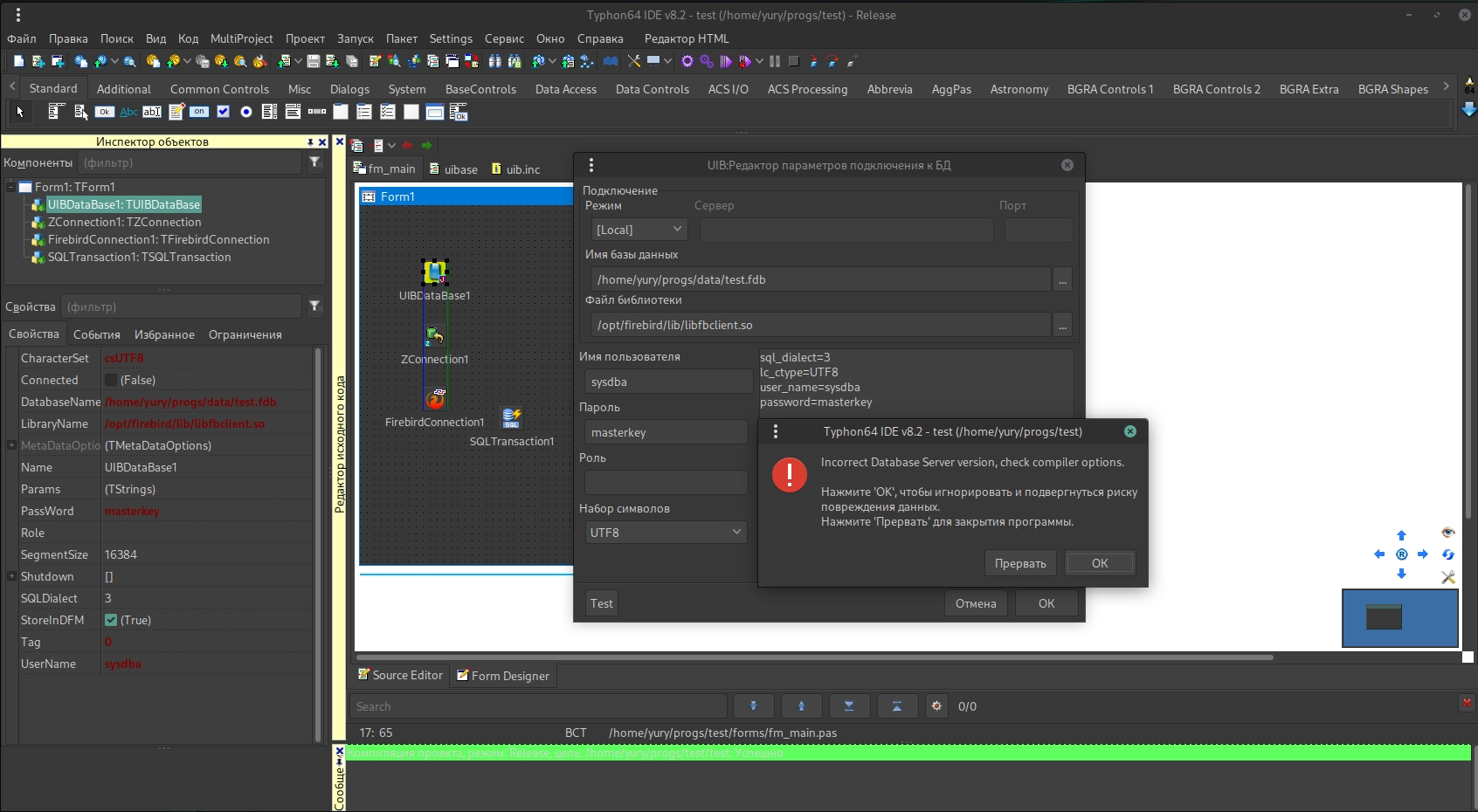Click the left arrow in designer navigator
This screenshot has height=812, width=1478.
coord(1379,554)
